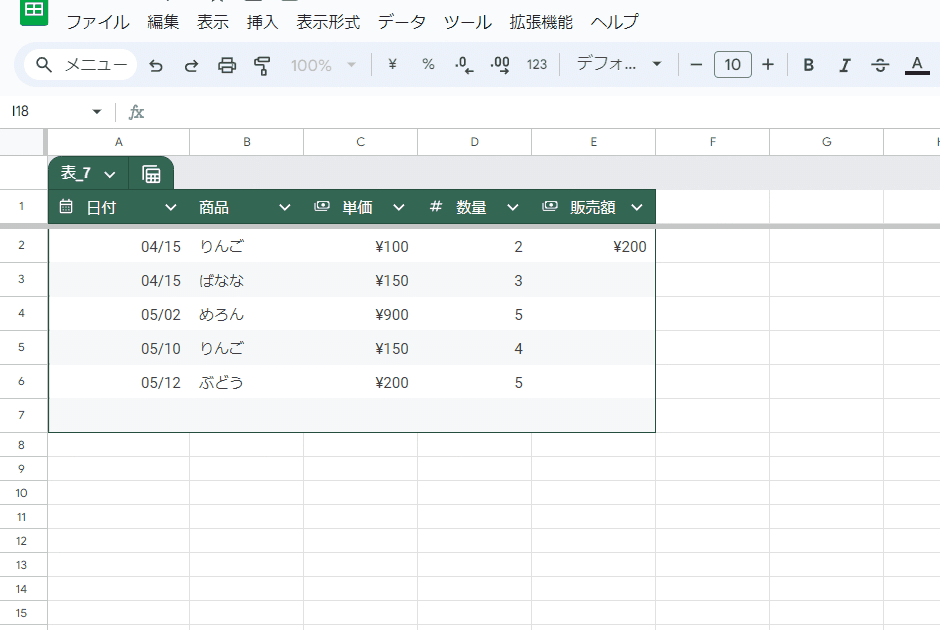Select the 05/02 date cell
The width and height of the screenshot is (940, 630).
coord(119,314)
